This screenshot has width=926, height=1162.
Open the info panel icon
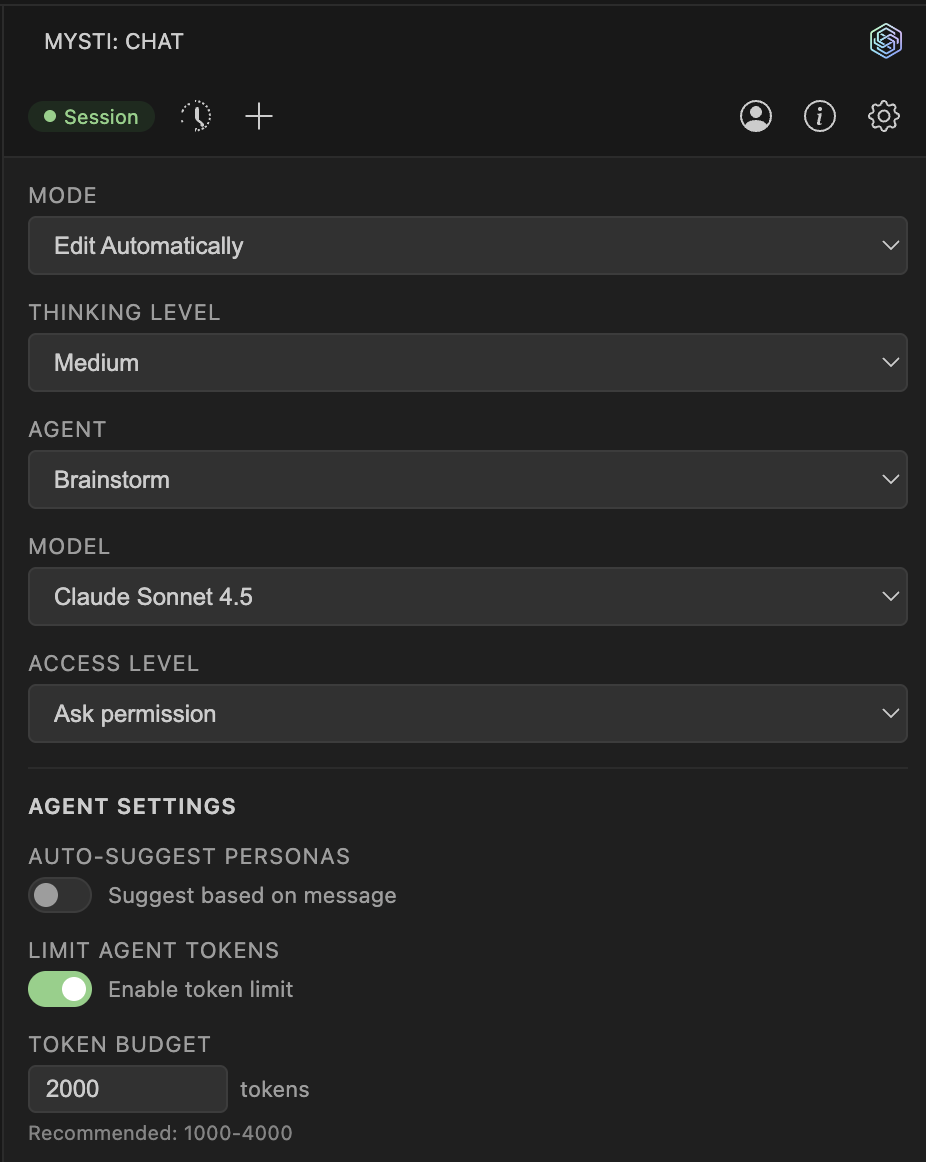tap(820, 116)
